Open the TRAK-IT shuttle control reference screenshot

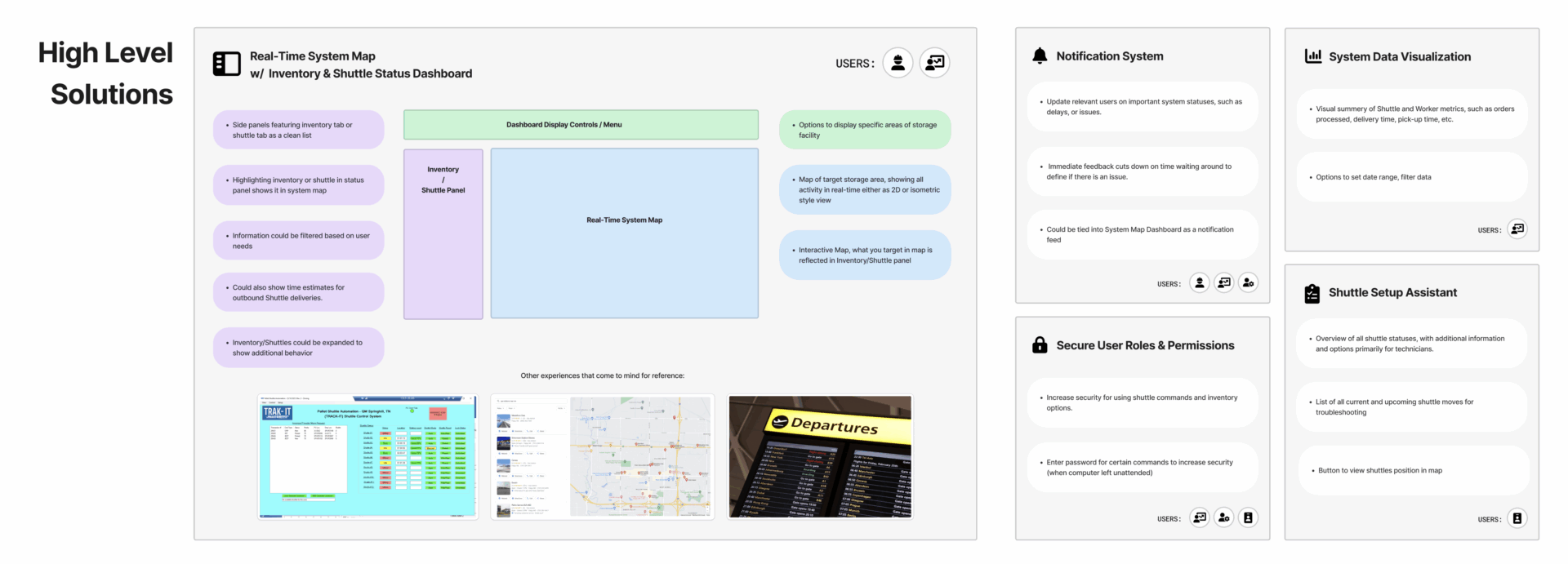coord(367,457)
